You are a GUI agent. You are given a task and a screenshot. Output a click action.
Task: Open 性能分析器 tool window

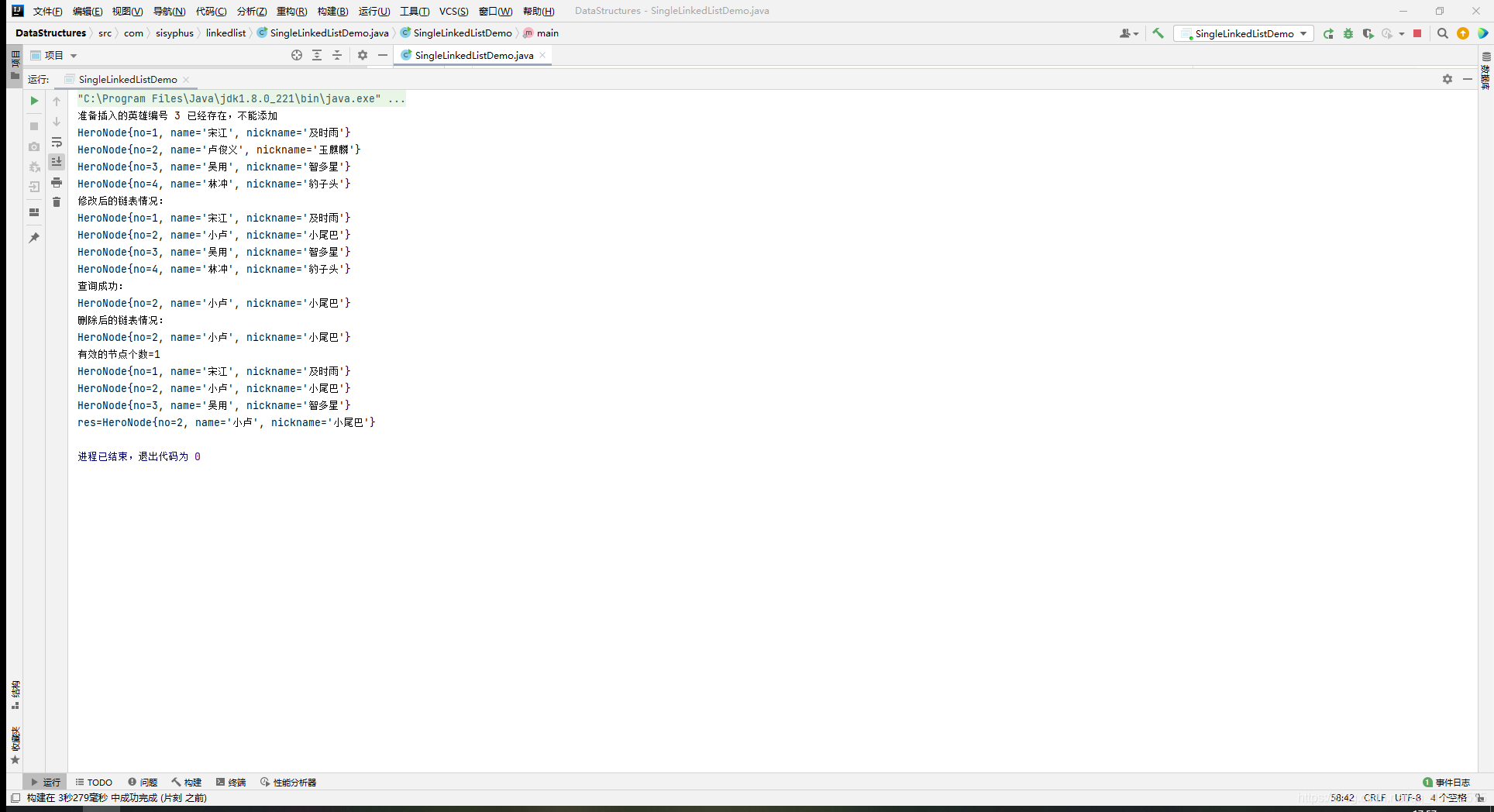point(288,782)
